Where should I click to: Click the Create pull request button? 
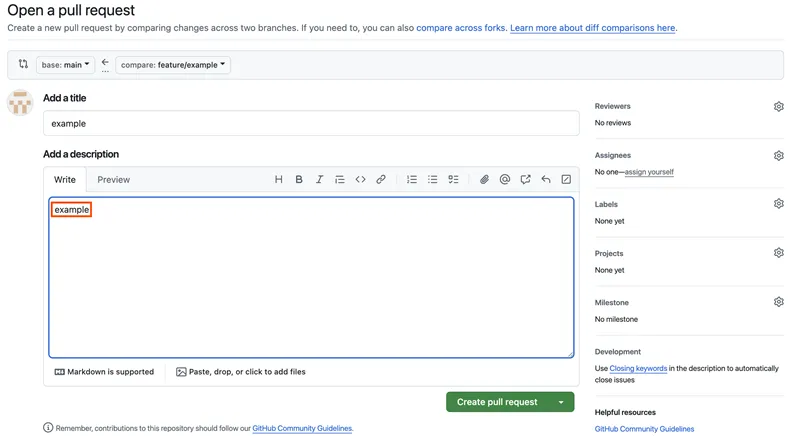[497, 402]
